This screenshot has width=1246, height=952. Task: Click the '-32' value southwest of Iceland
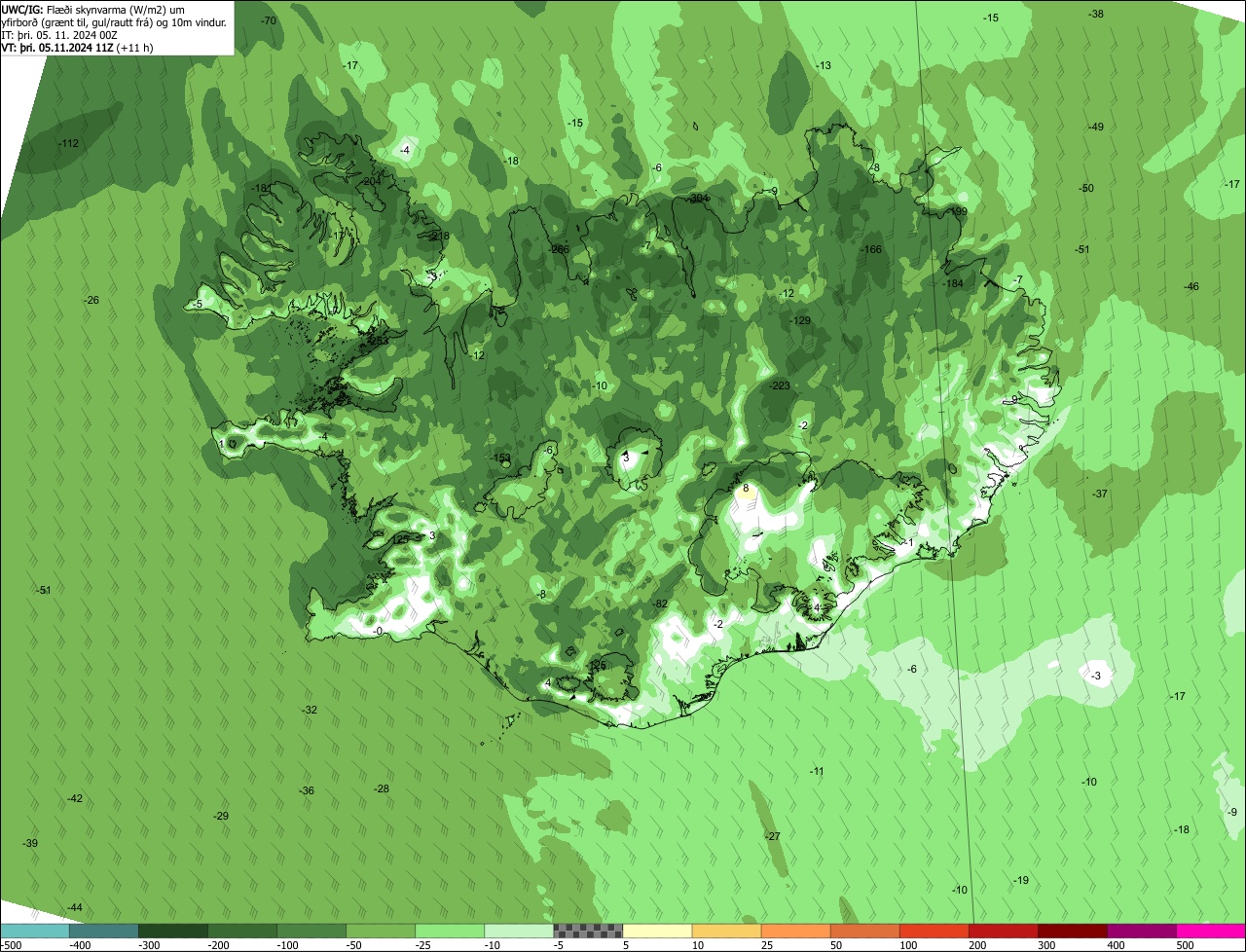310,710
